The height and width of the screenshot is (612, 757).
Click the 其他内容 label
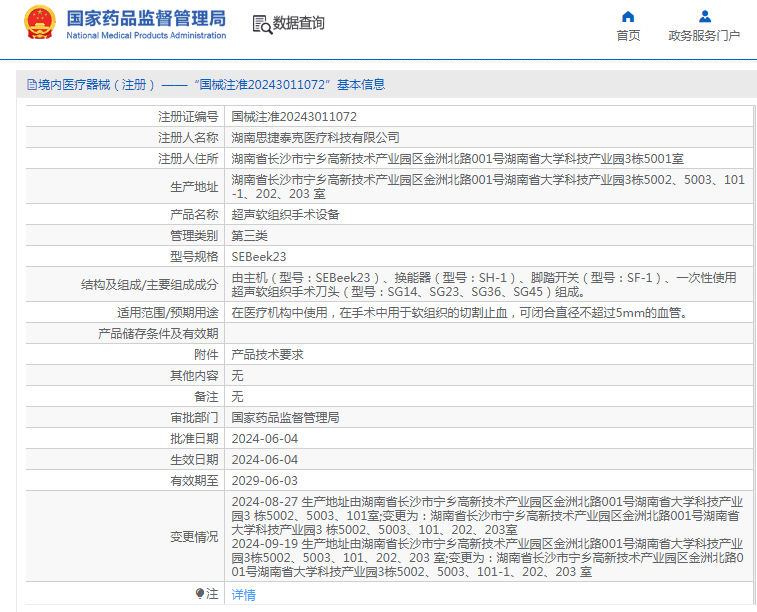coord(194,376)
